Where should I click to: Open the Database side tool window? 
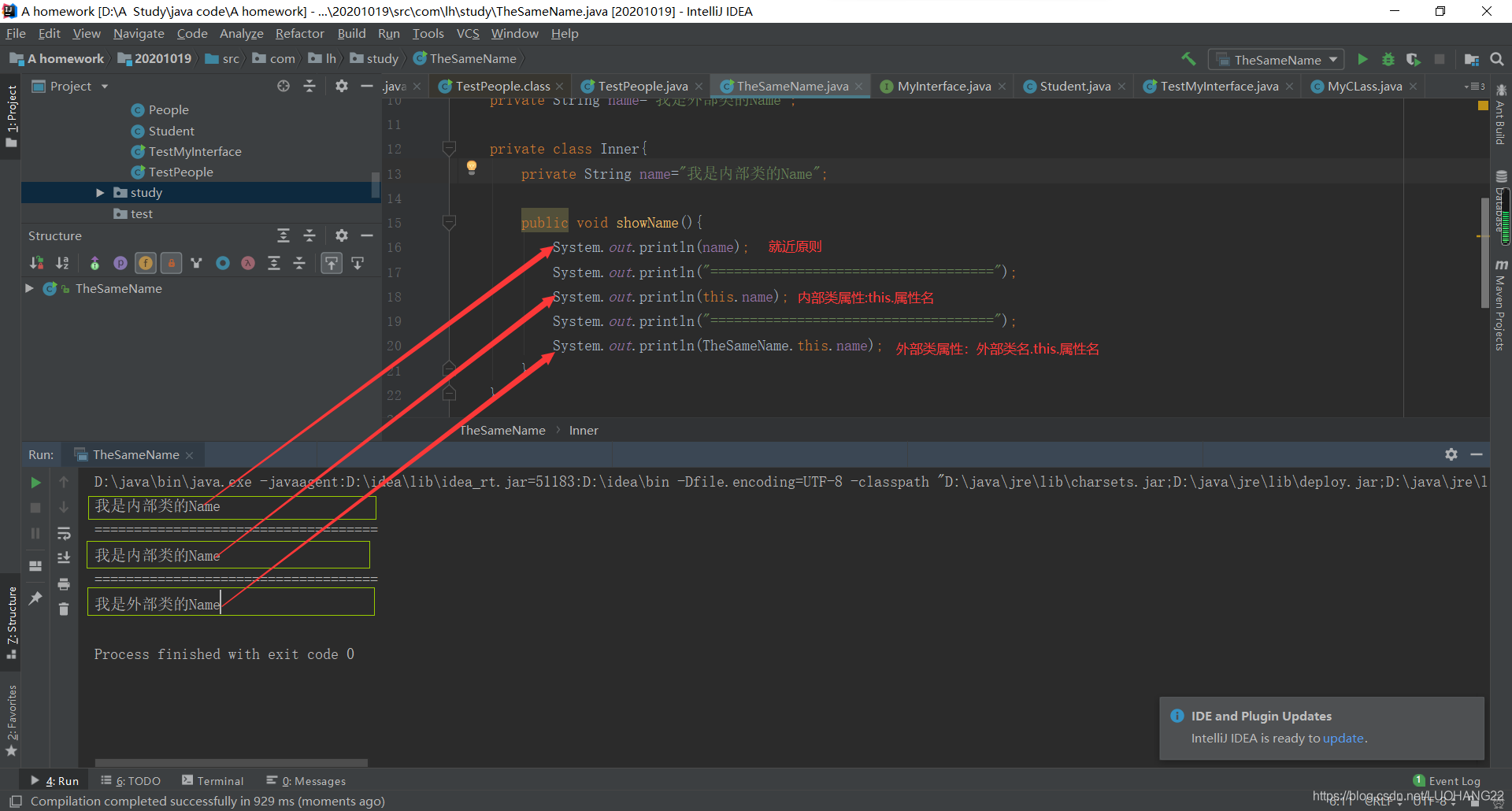pyautogui.click(x=1501, y=201)
